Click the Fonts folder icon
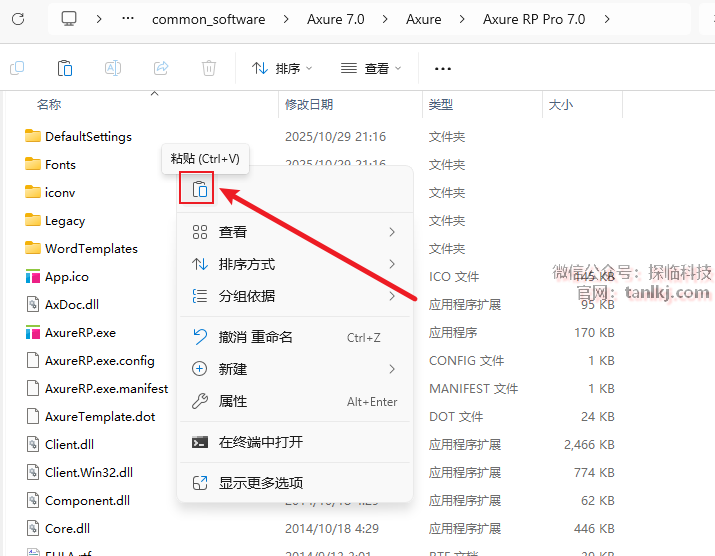 tap(33, 164)
